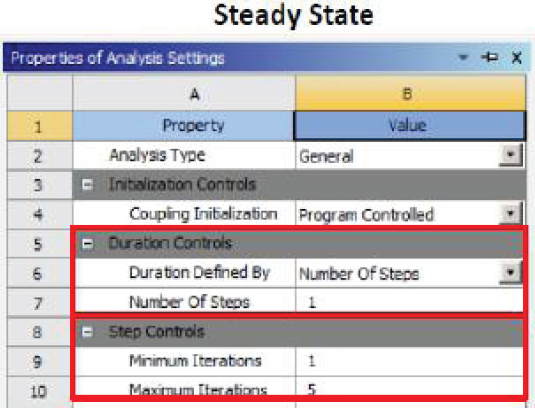Select row header 10

(x=40, y=391)
